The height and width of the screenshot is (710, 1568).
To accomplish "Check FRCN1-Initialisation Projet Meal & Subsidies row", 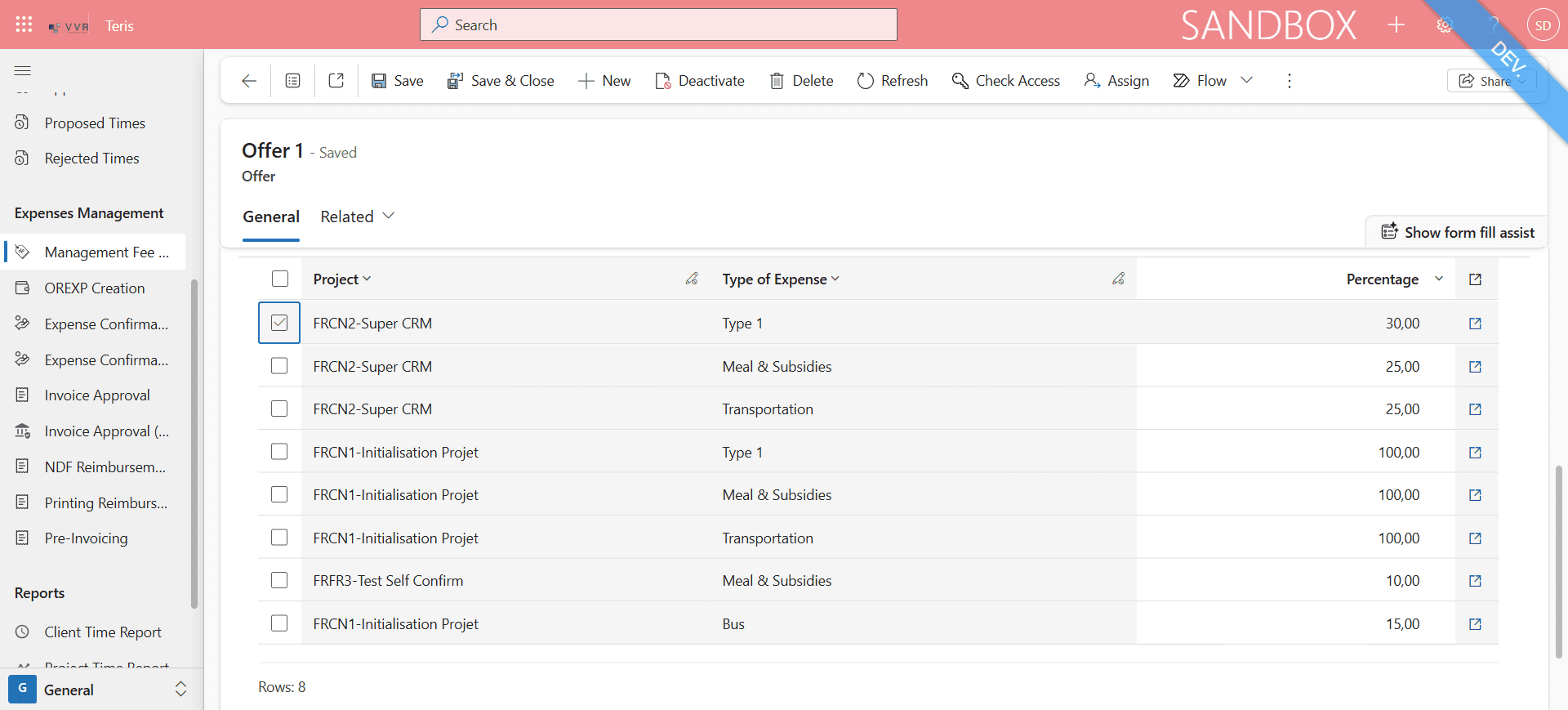I will point(279,494).
